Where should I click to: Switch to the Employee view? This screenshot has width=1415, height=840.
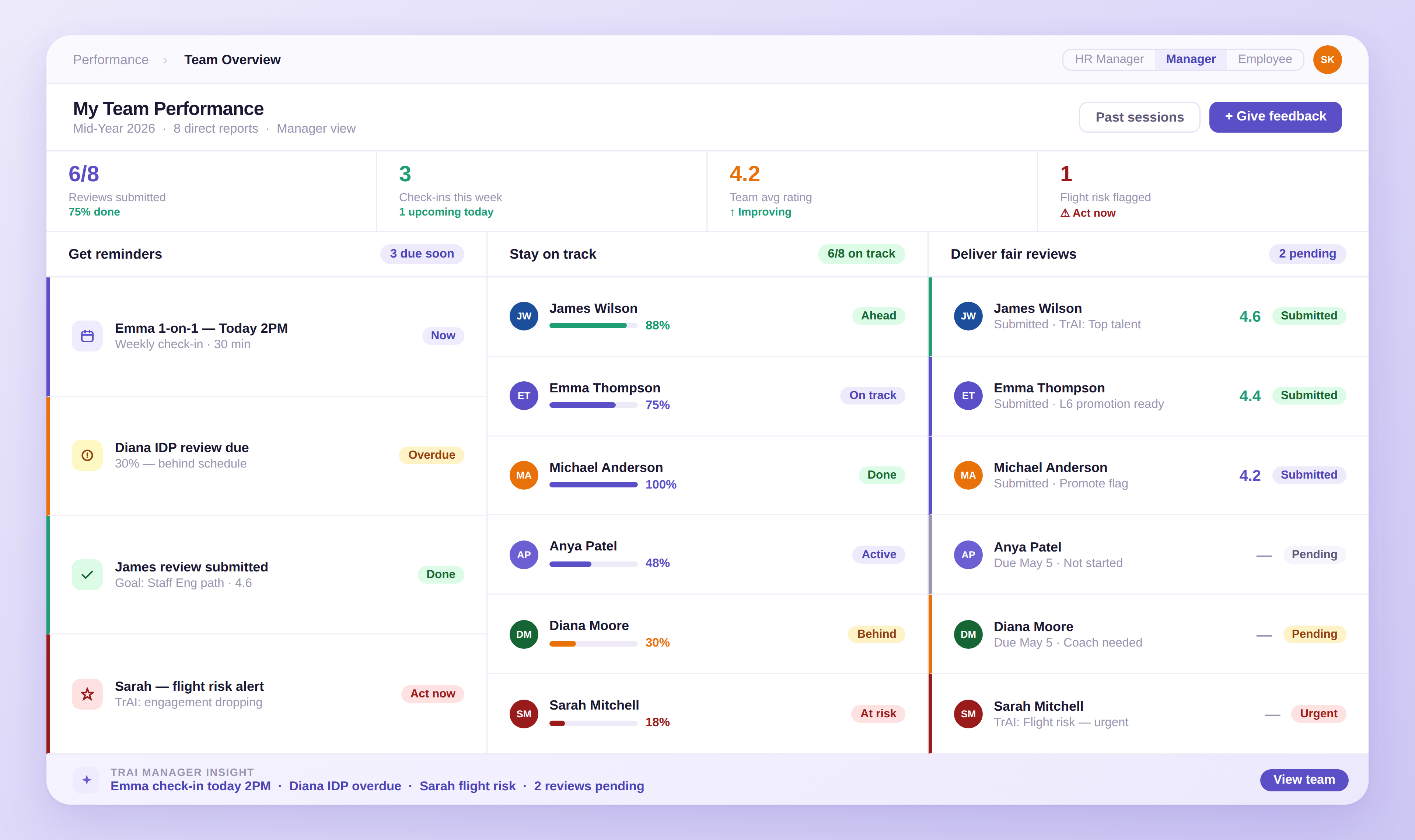click(x=1264, y=59)
